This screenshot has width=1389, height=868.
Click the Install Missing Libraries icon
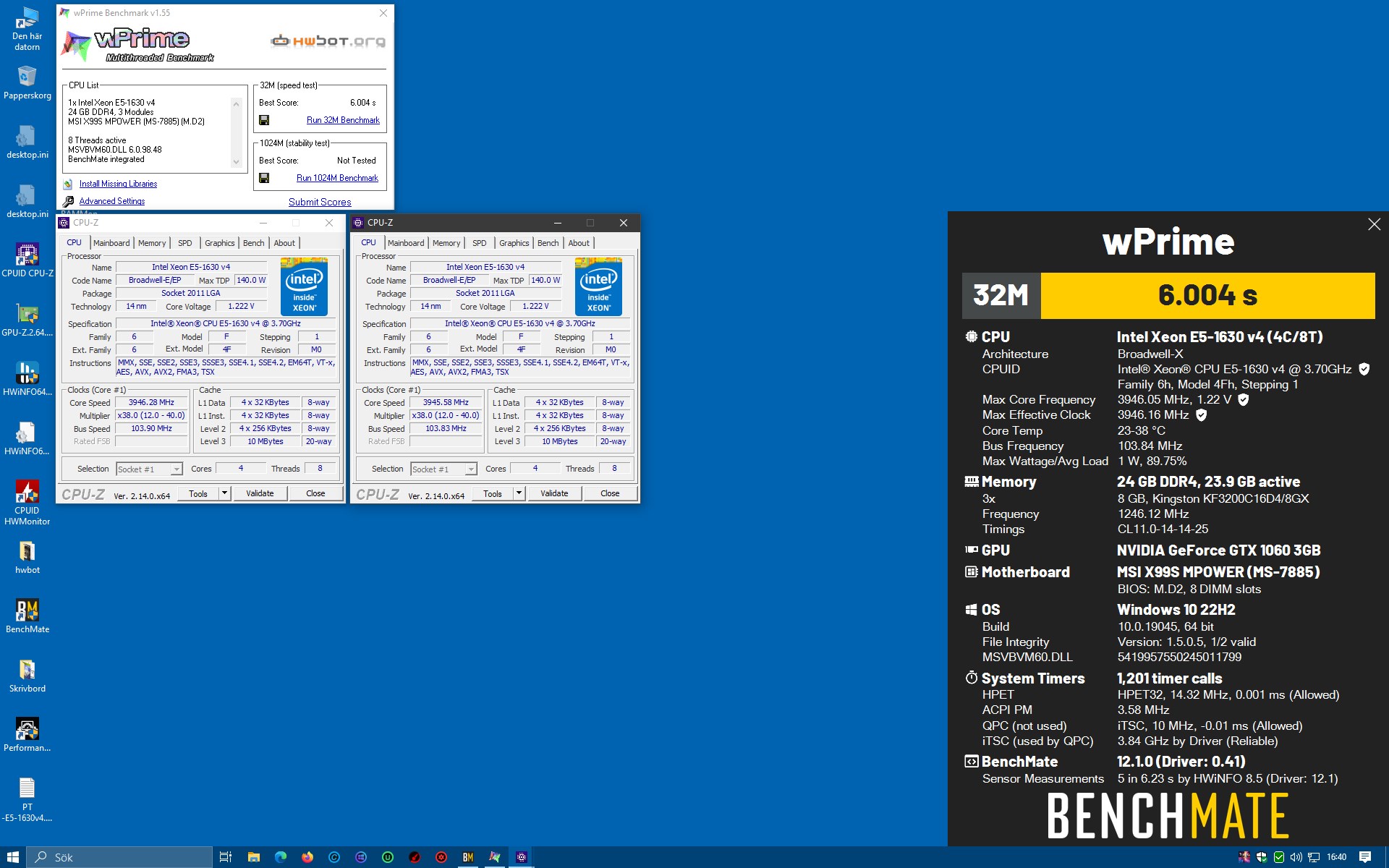pyautogui.click(x=68, y=184)
